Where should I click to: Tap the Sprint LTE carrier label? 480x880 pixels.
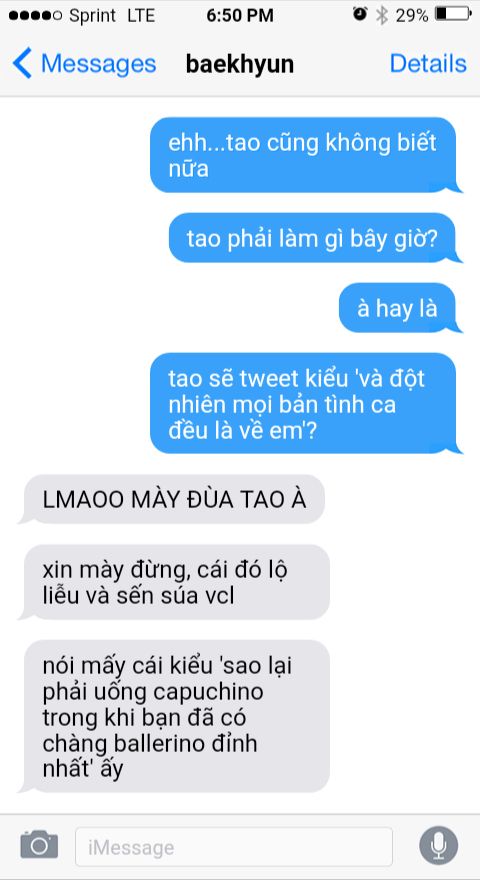point(112,16)
